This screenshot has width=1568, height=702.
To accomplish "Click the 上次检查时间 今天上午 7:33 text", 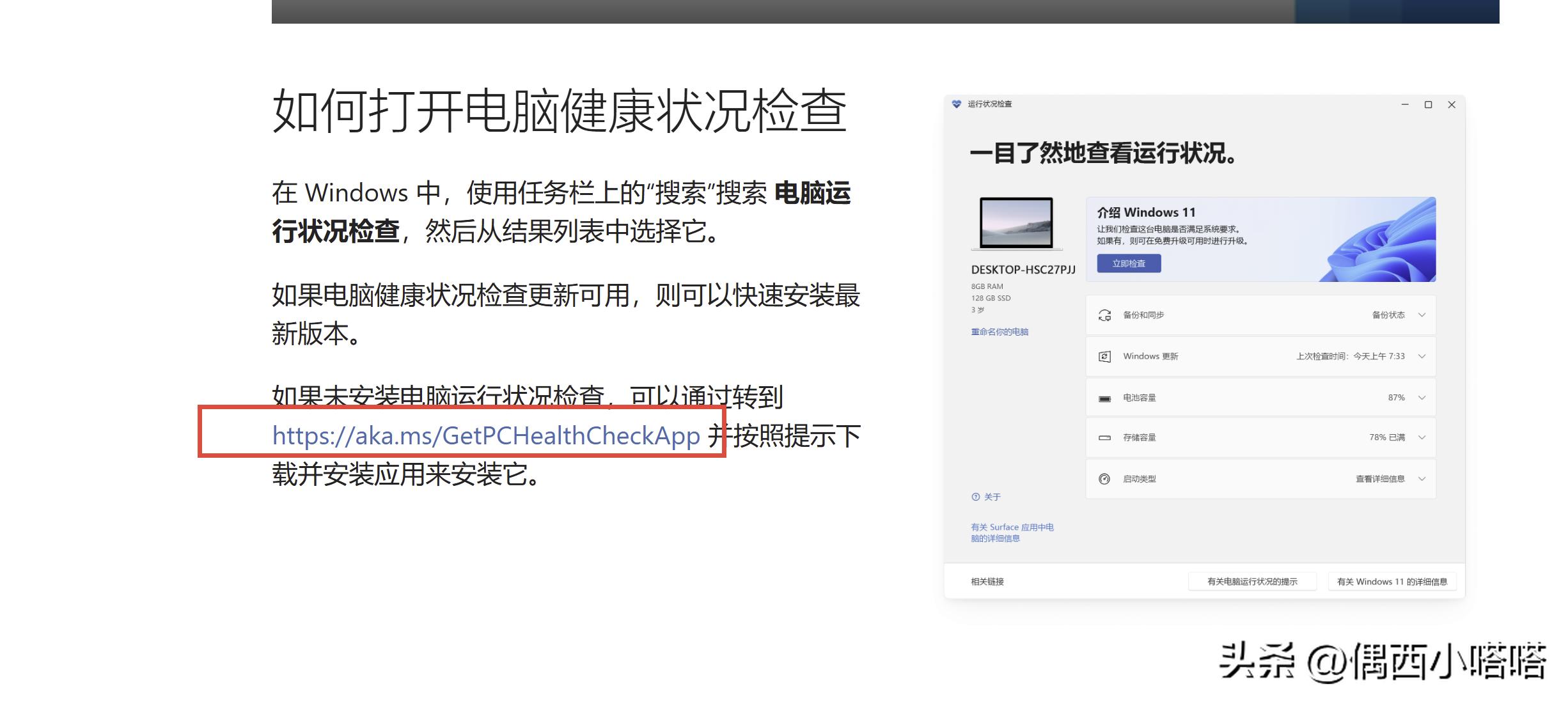I will pos(1351,356).
